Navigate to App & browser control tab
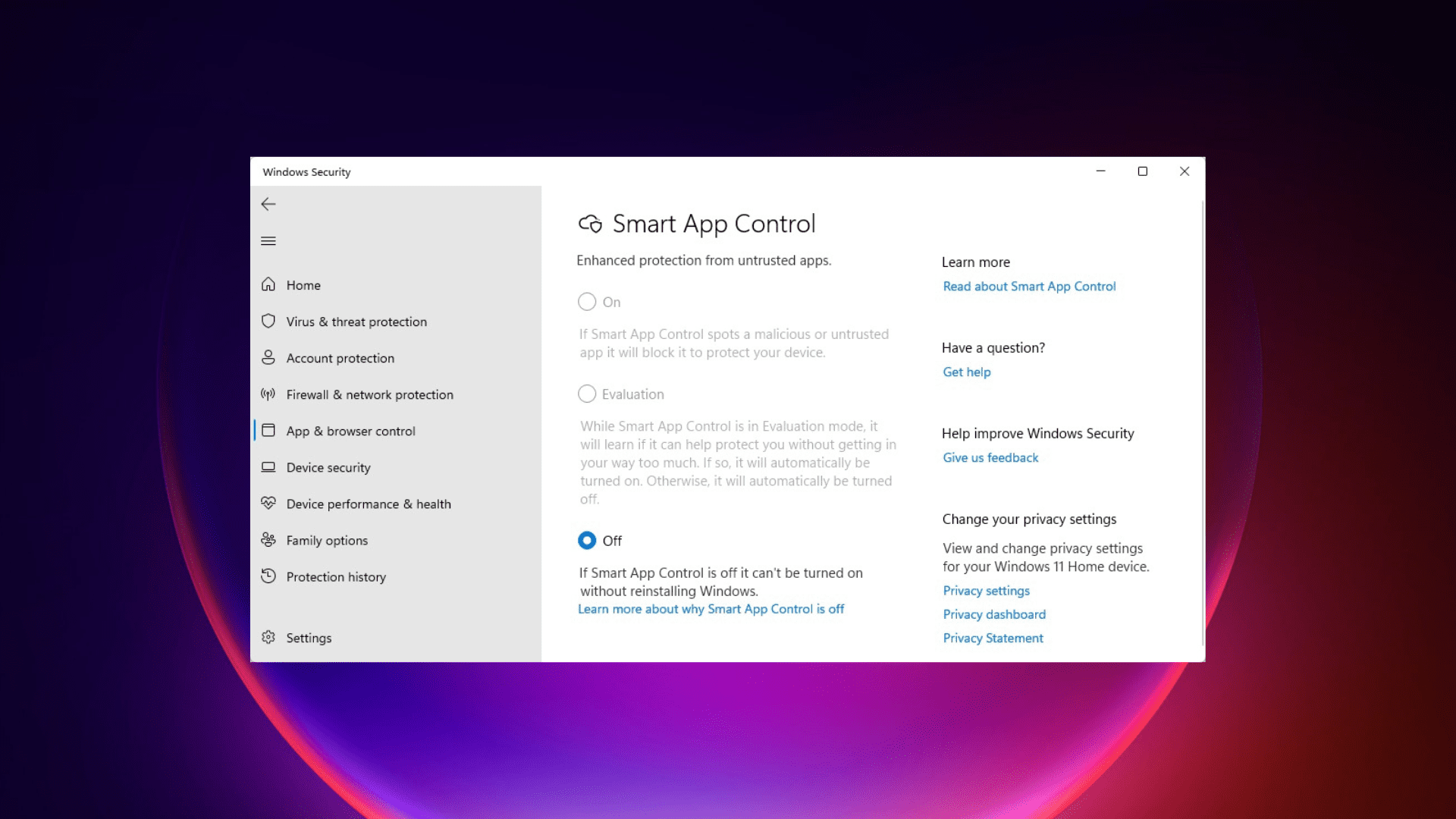Viewport: 1456px width, 819px height. click(350, 430)
